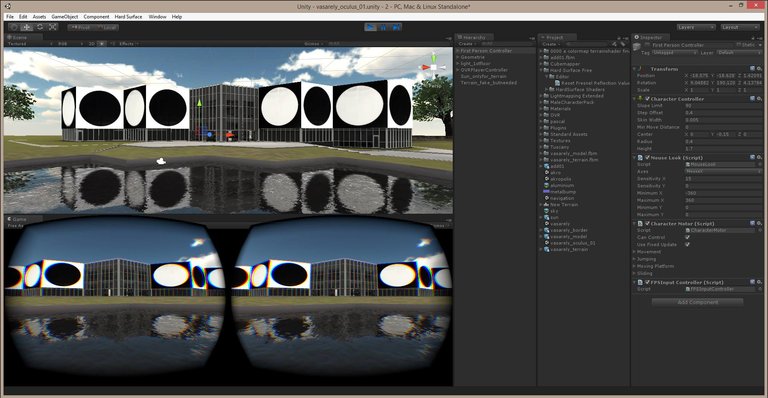Select the Move tool in the toolbar
The width and height of the screenshot is (768, 398).
pyautogui.click(x=27, y=27)
